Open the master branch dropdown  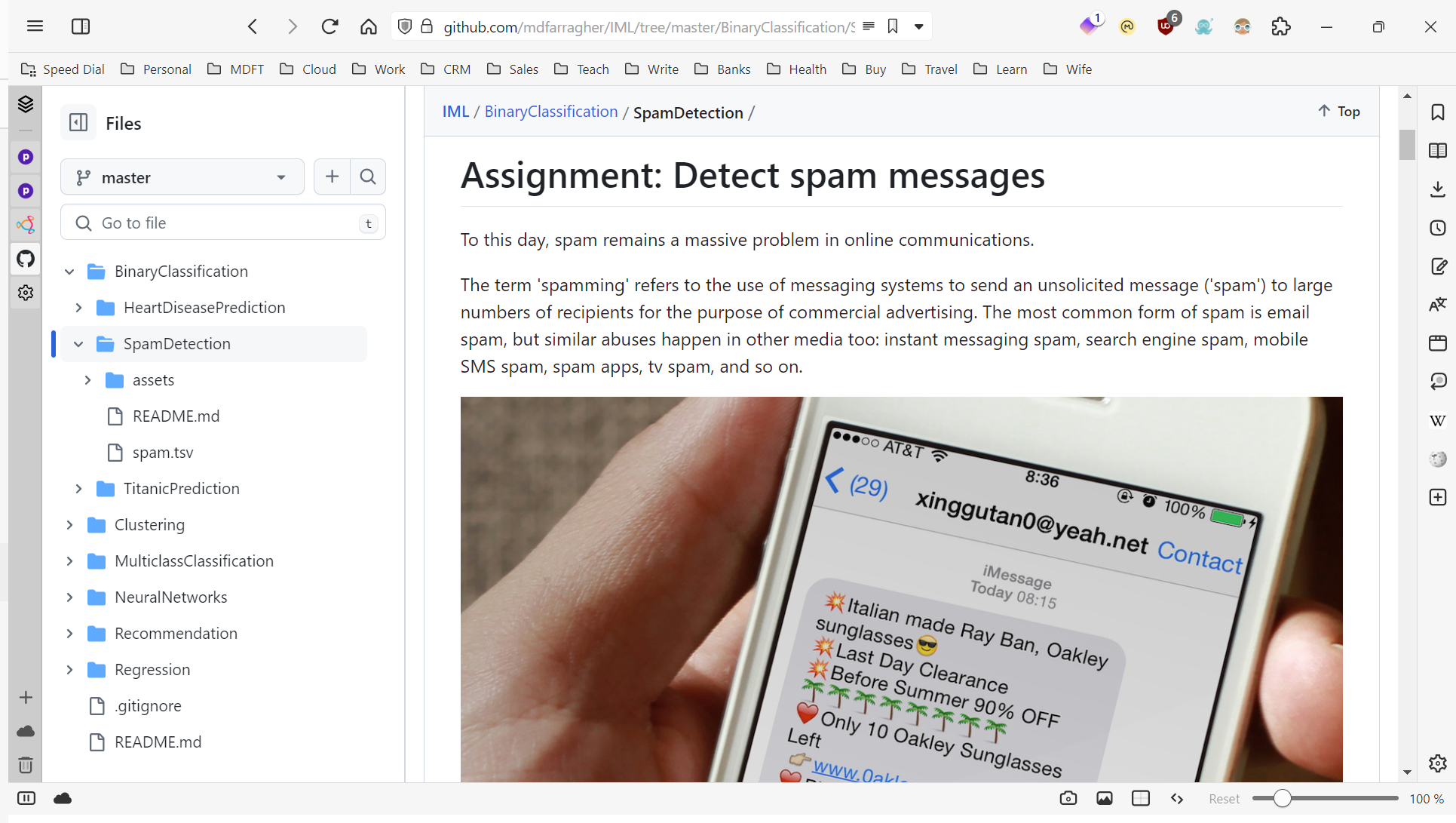pos(182,177)
